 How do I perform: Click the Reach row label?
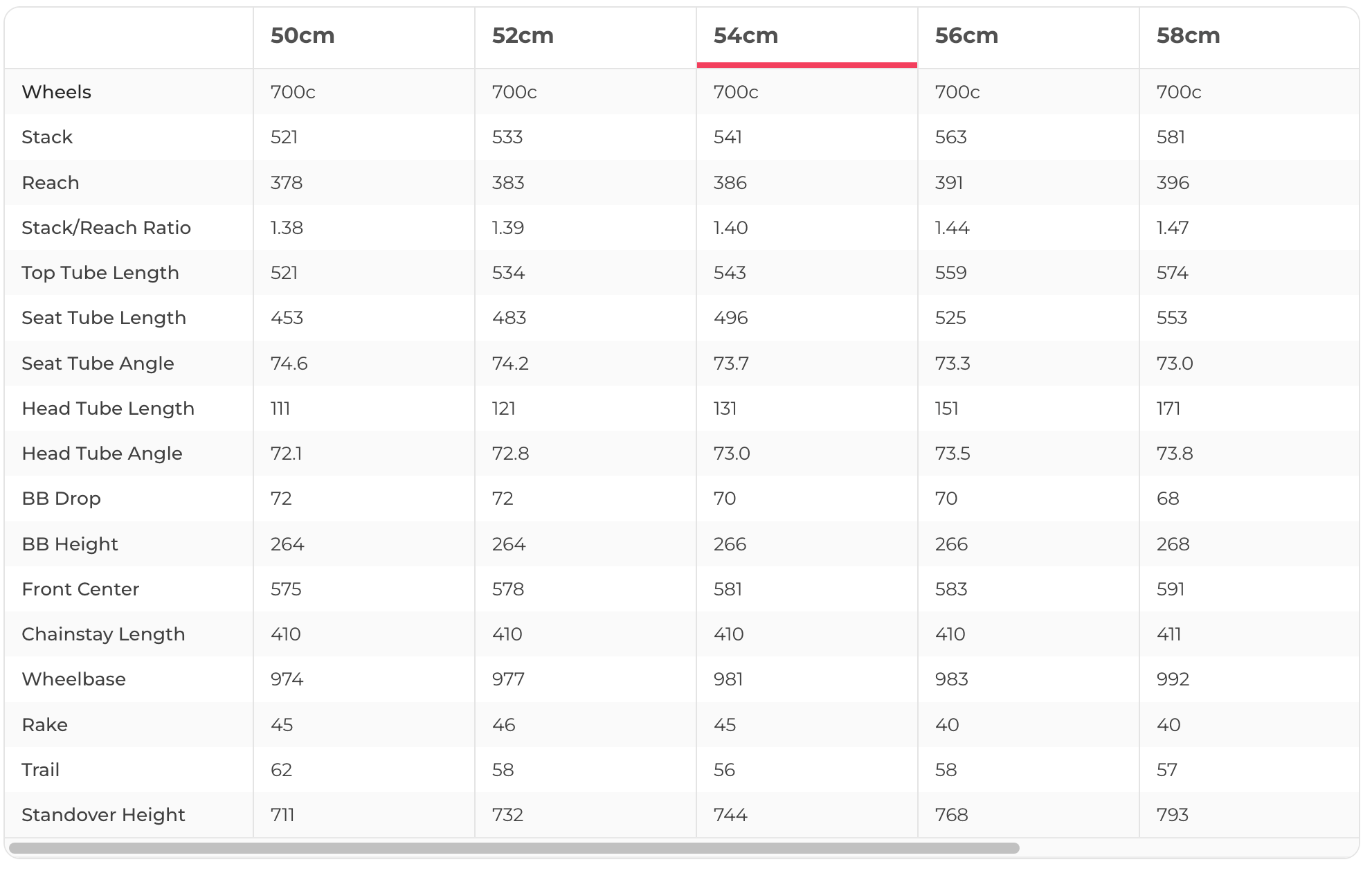pyautogui.click(x=51, y=183)
